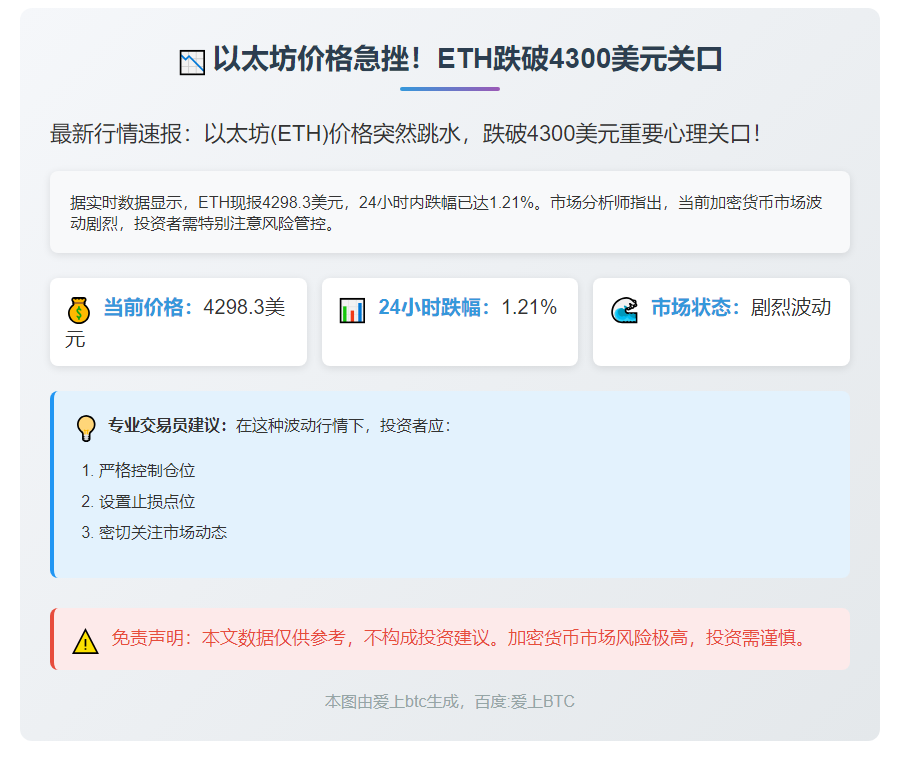Screen dimensions: 900x772
Task: Select the wave icon showing market volatility
Action: [x=625, y=310]
